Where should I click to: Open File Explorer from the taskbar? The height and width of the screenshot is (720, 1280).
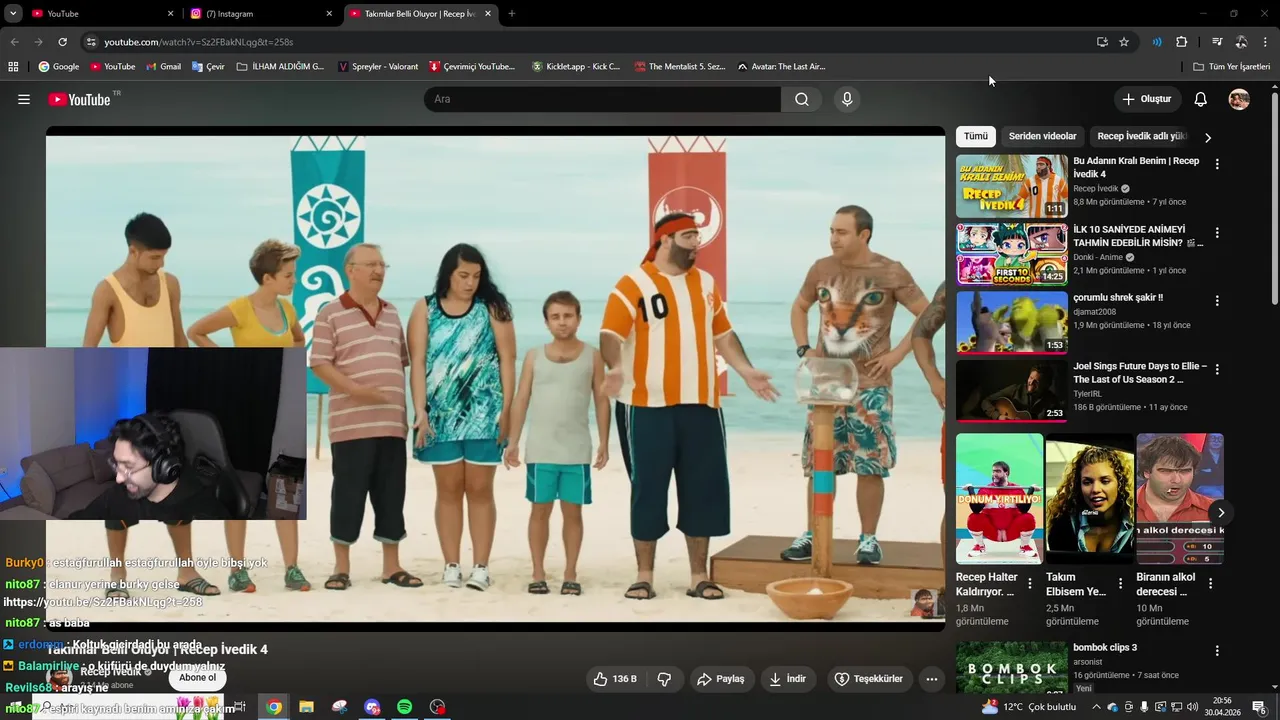[x=307, y=707]
